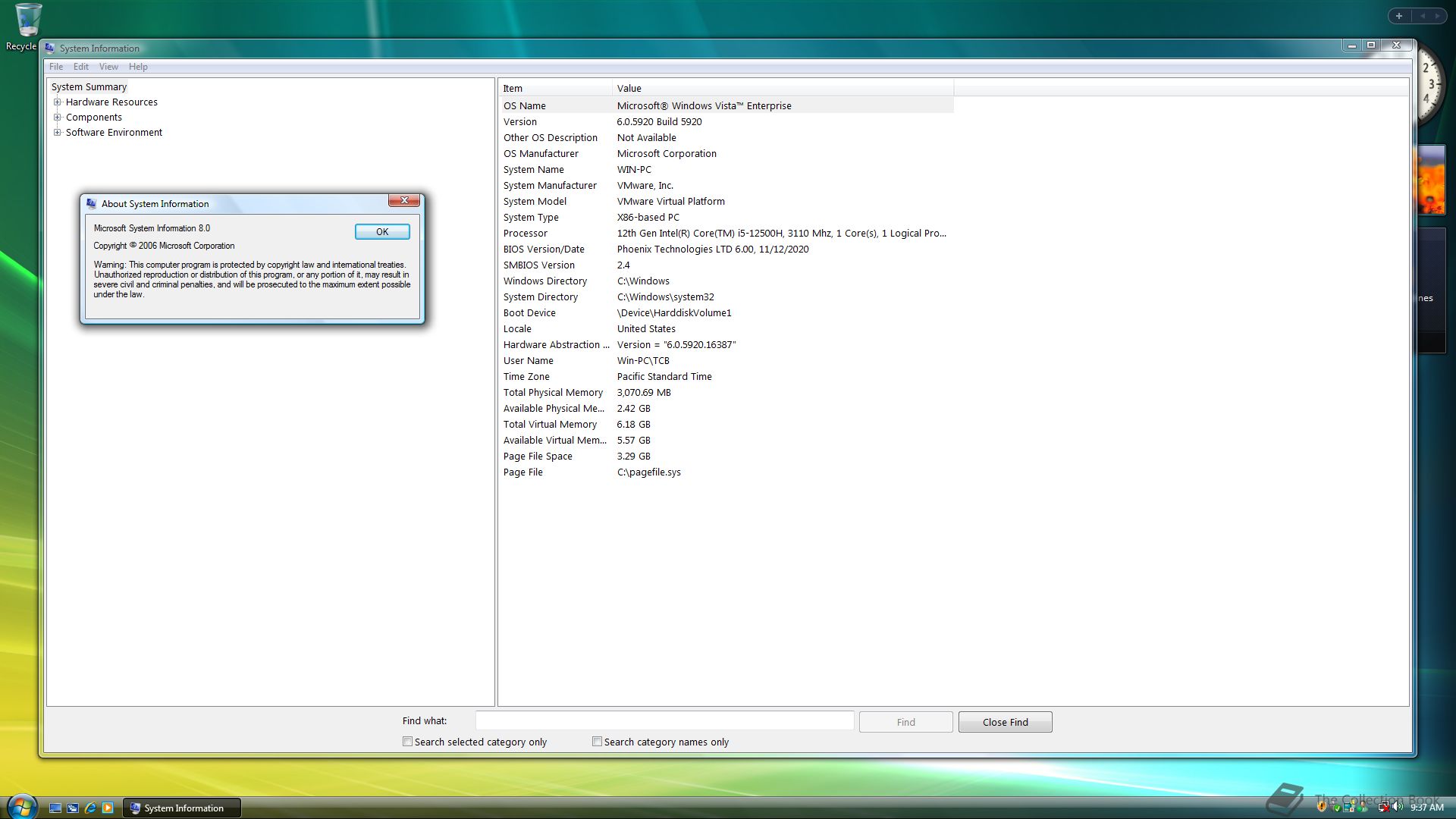Click the About dialog title bar icon

coord(92,203)
